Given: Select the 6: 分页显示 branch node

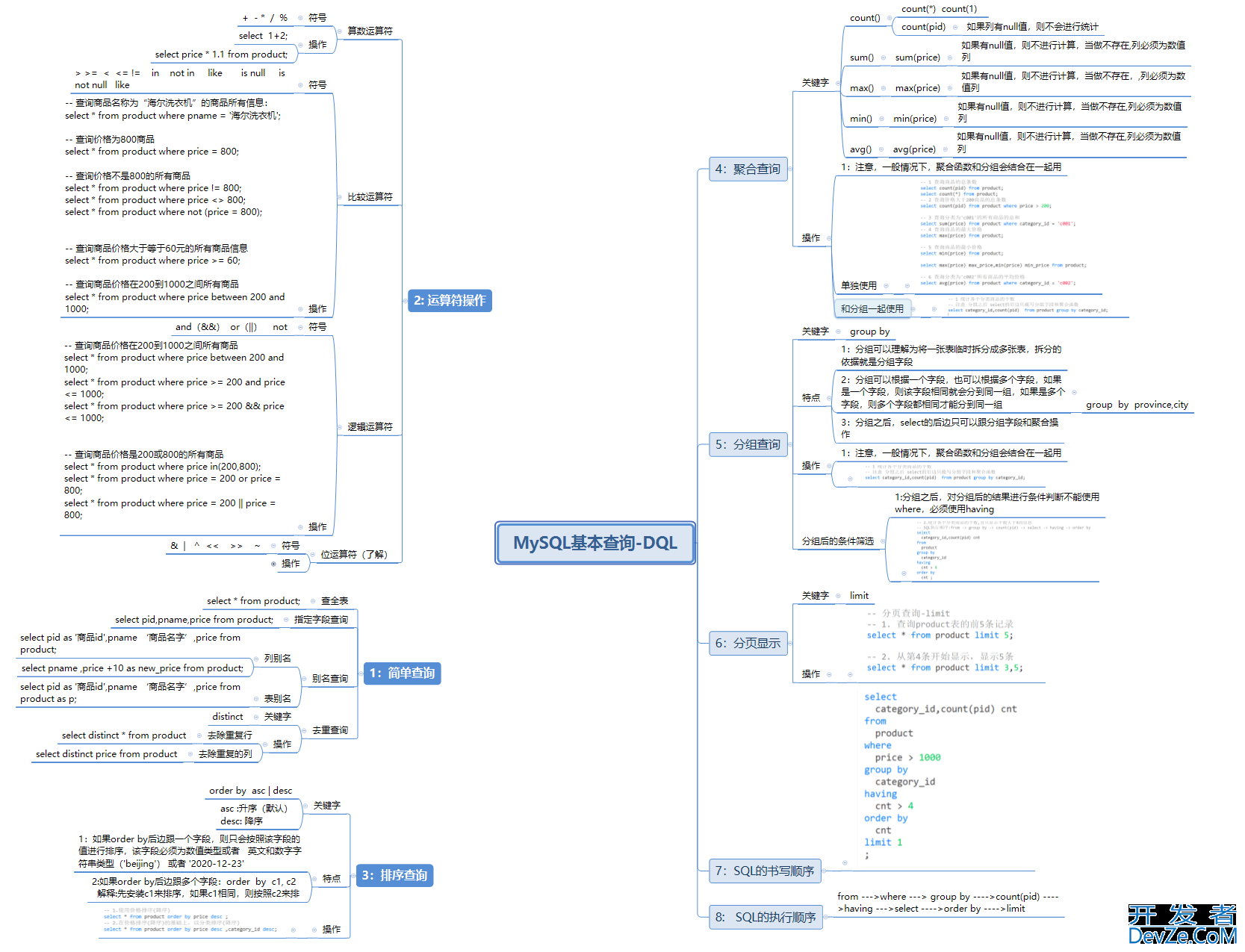Looking at the screenshot, I should [x=748, y=643].
